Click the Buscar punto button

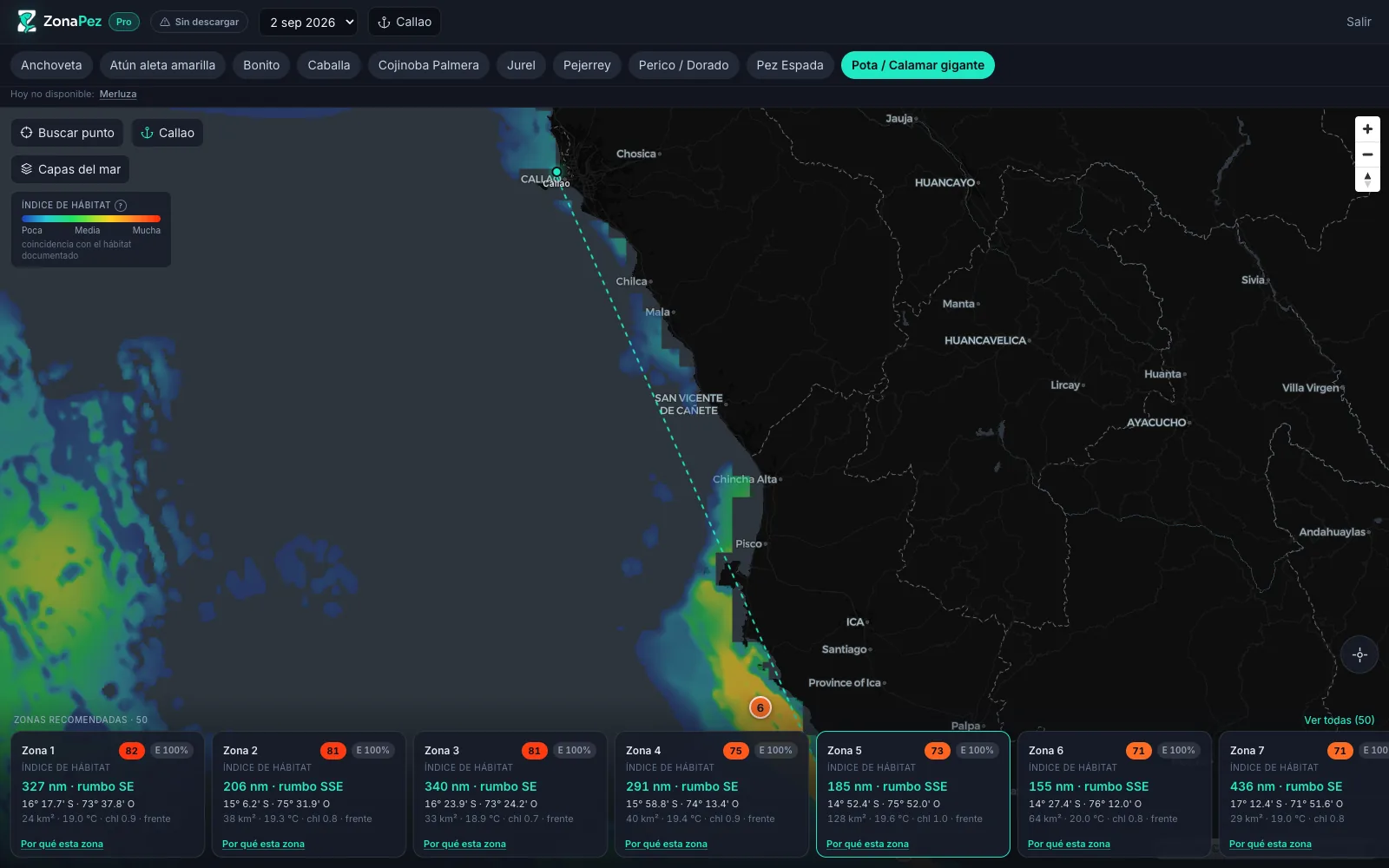[x=68, y=133]
